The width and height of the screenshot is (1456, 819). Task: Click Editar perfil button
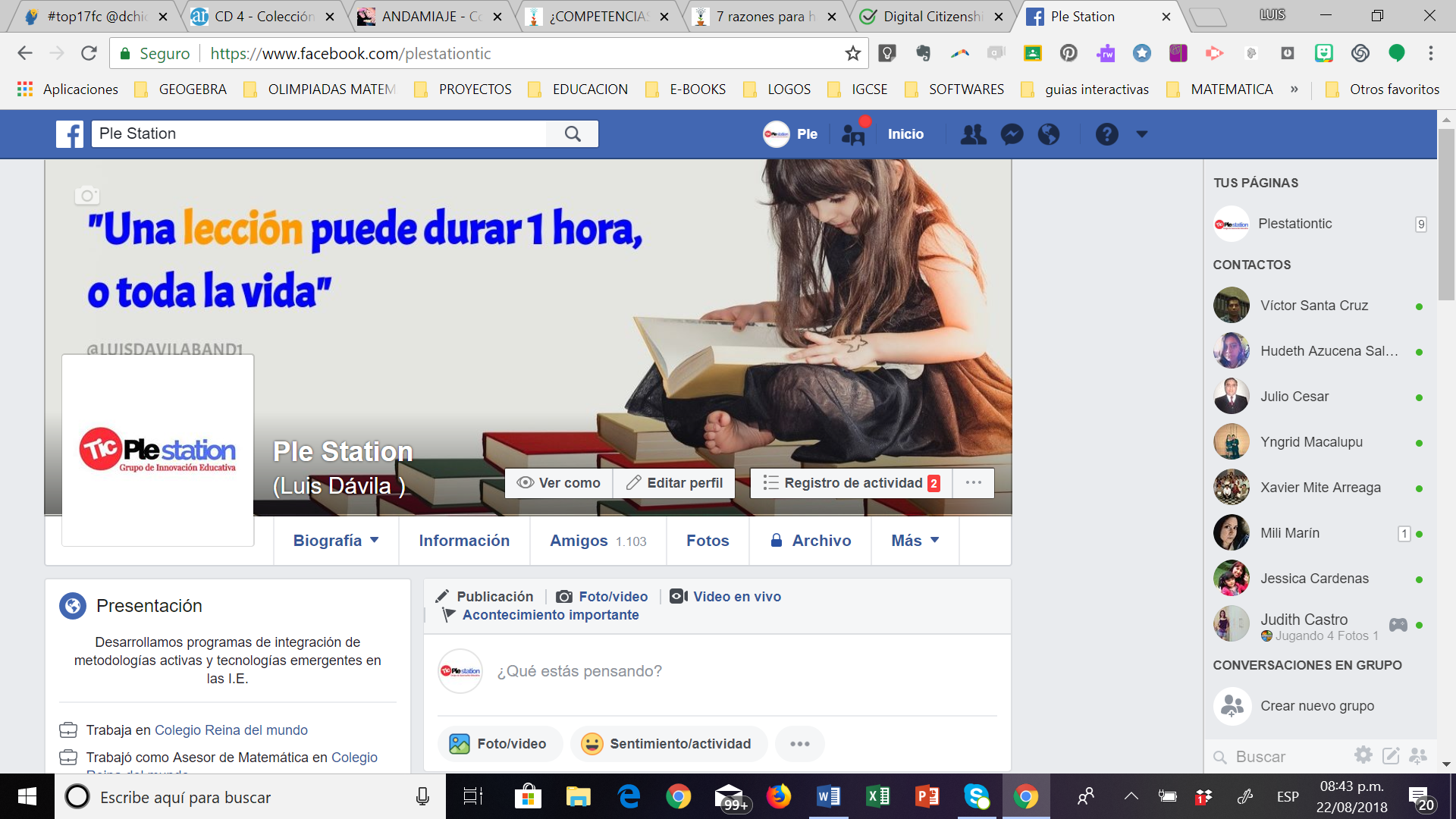pyautogui.click(x=674, y=483)
